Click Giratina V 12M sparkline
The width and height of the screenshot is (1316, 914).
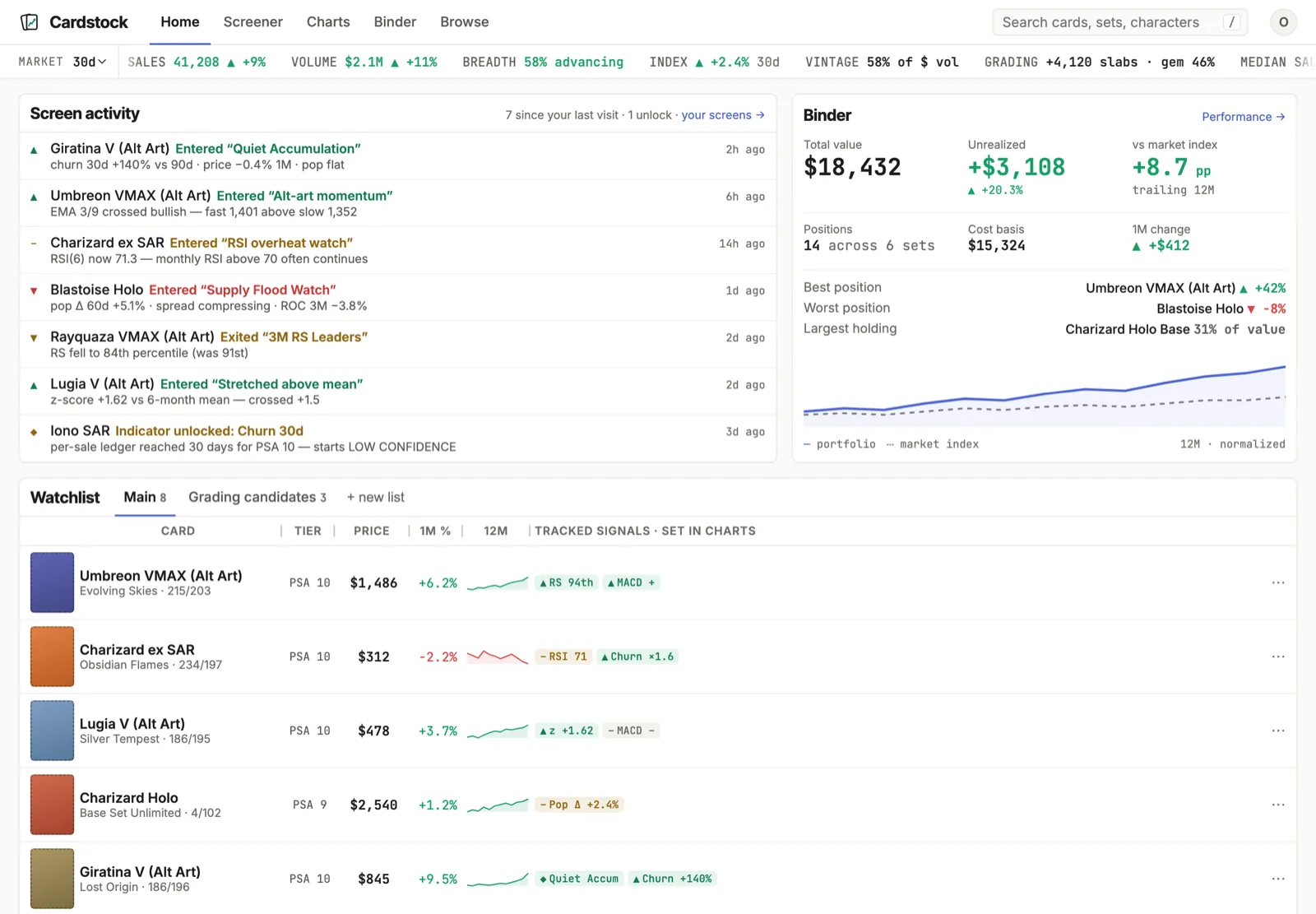498,879
